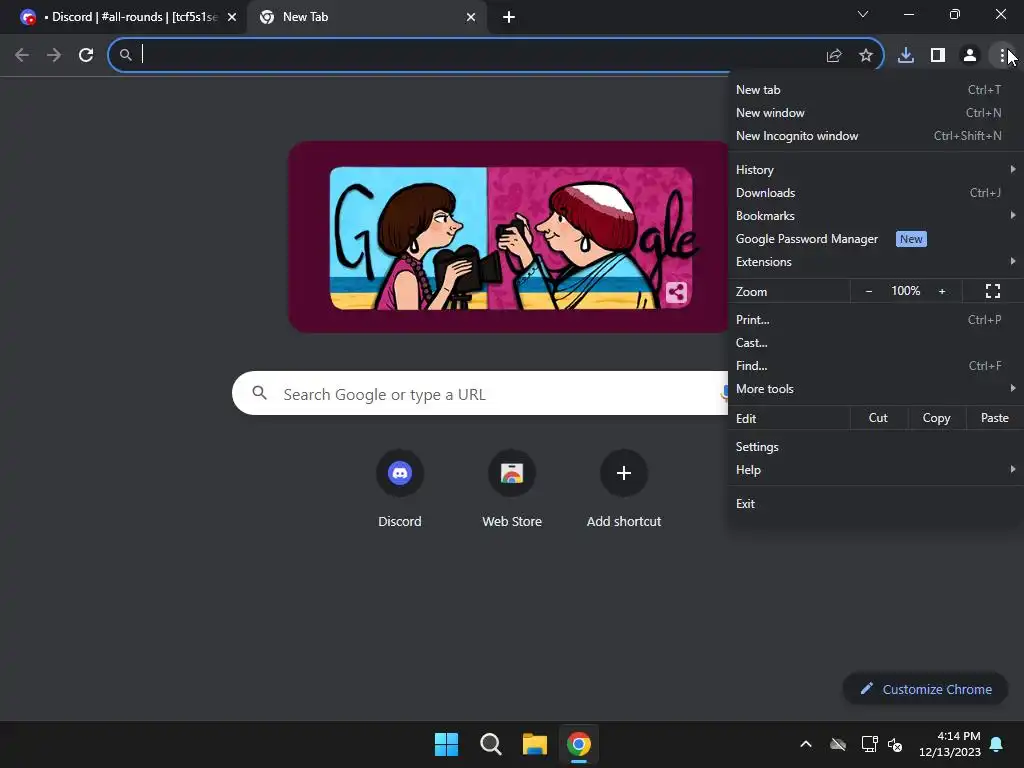Choose Print... from the menu
Image resolution: width=1024 pixels, height=768 pixels.
875,320
